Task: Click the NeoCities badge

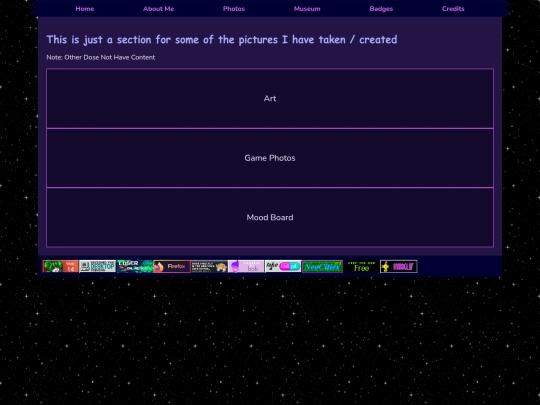Action: (323, 266)
